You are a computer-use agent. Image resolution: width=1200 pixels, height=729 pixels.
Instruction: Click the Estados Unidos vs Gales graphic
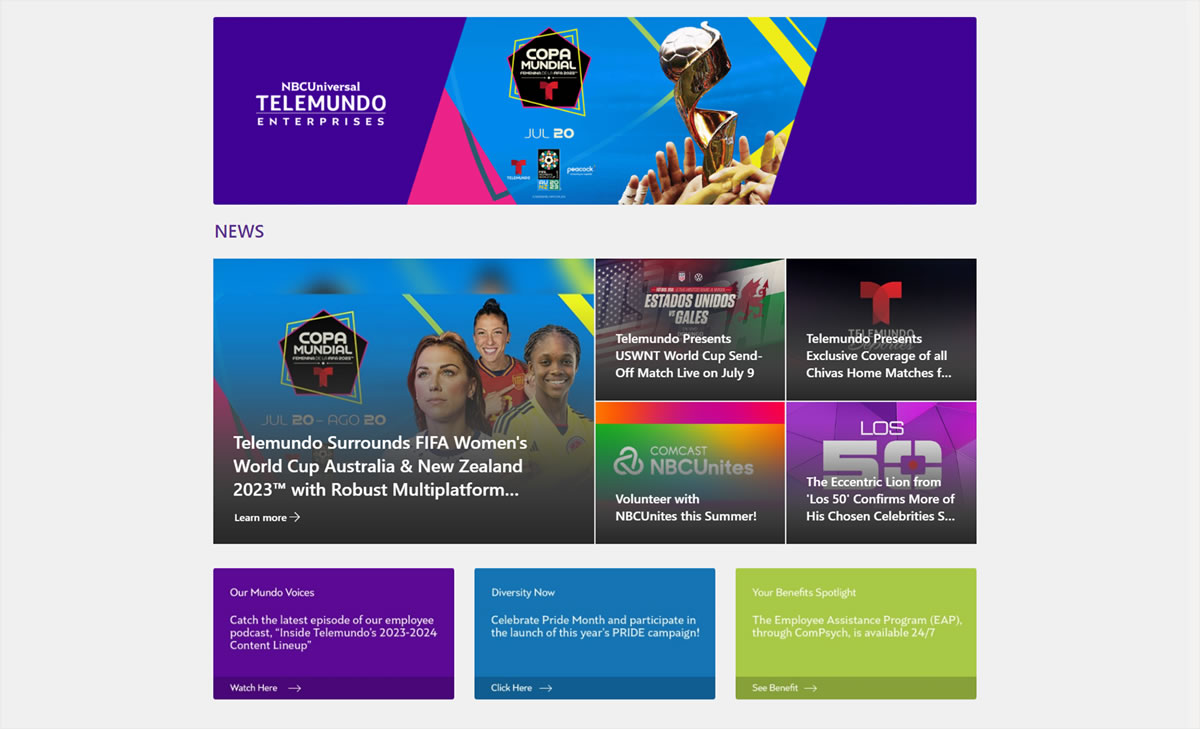[690, 308]
